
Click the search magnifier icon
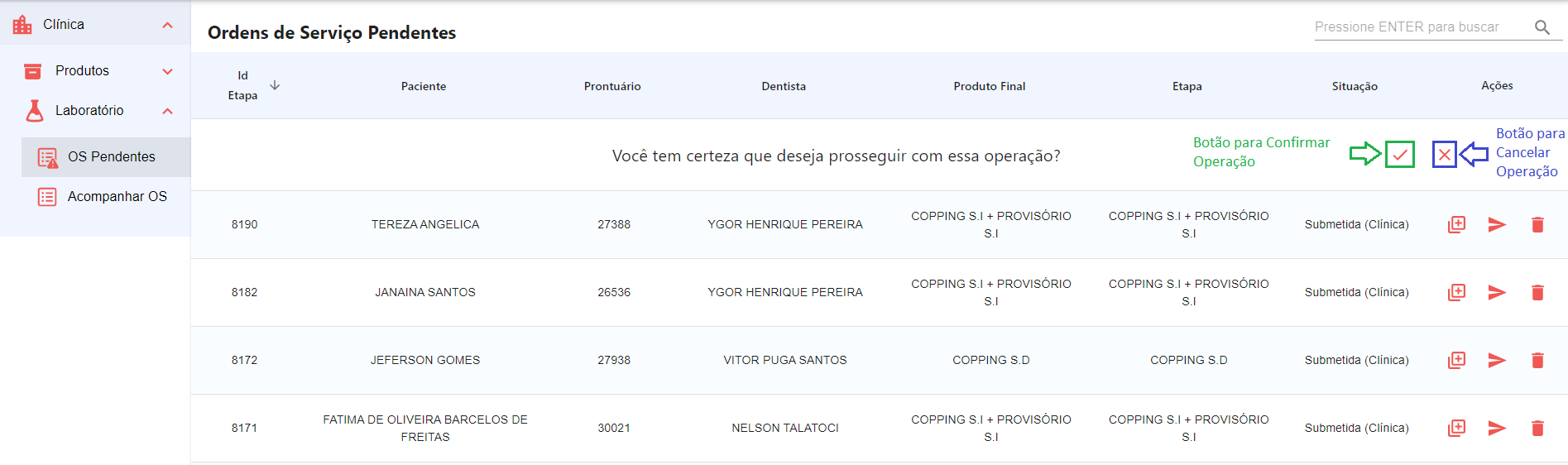coord(1542,27)
